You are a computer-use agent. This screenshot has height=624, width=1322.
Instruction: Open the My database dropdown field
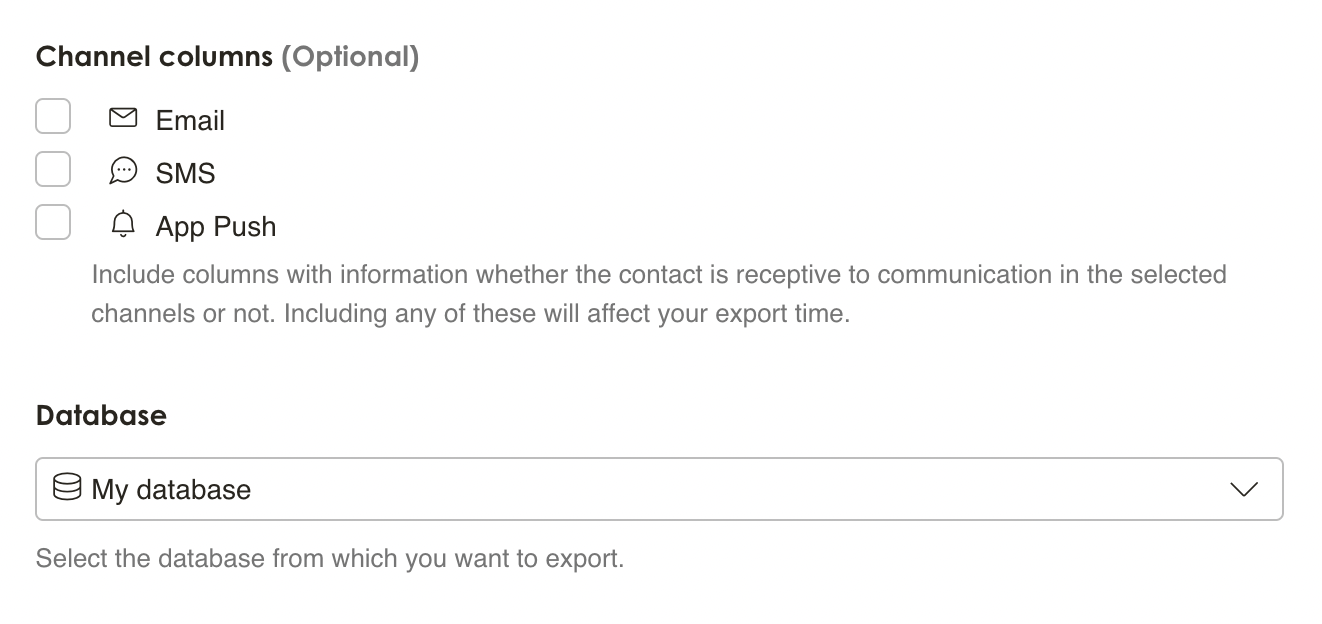pyautogui.click(x=658, y=489)
